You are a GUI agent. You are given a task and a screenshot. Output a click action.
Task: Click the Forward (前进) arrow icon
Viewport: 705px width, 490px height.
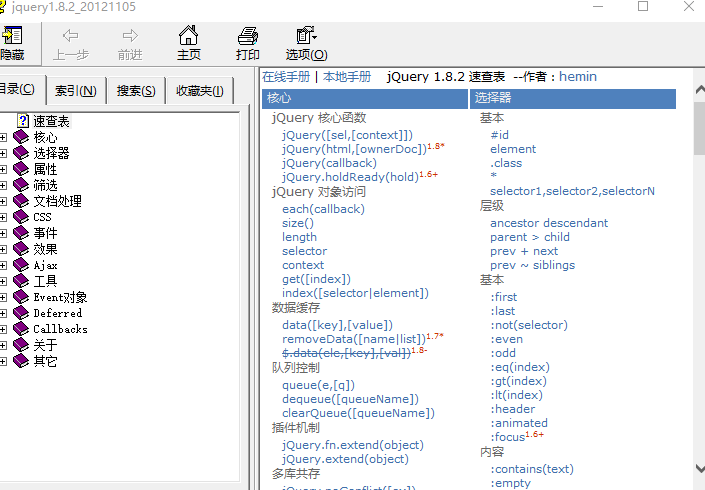click(x=129, y=36)
